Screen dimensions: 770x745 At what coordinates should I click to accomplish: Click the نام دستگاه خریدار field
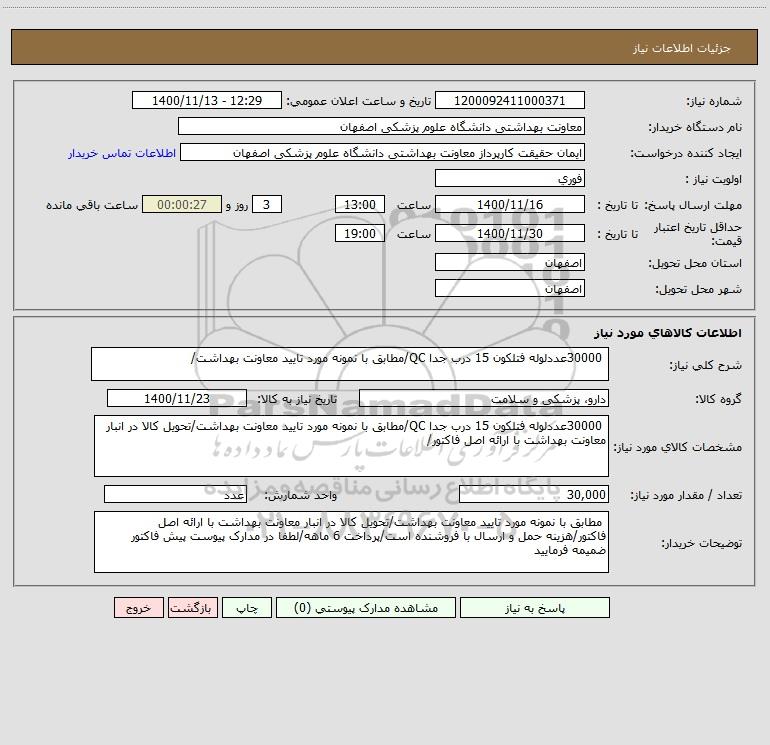[x=381, y=126]
